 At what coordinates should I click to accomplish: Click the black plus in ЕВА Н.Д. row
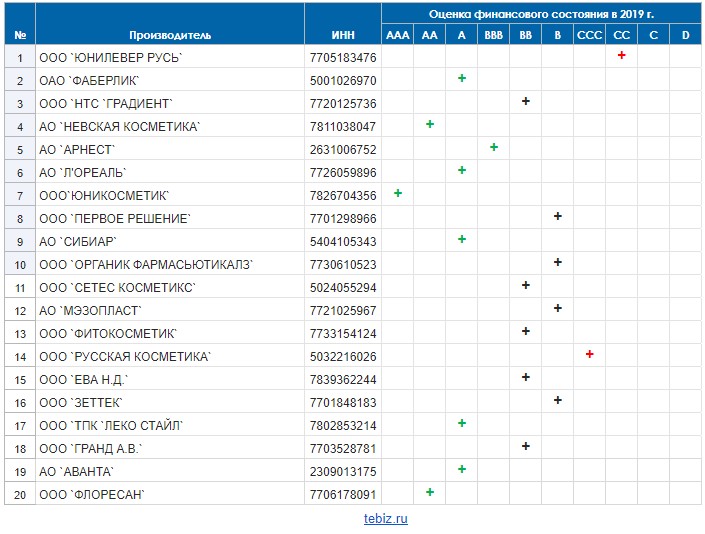click(x=526, y=377)
